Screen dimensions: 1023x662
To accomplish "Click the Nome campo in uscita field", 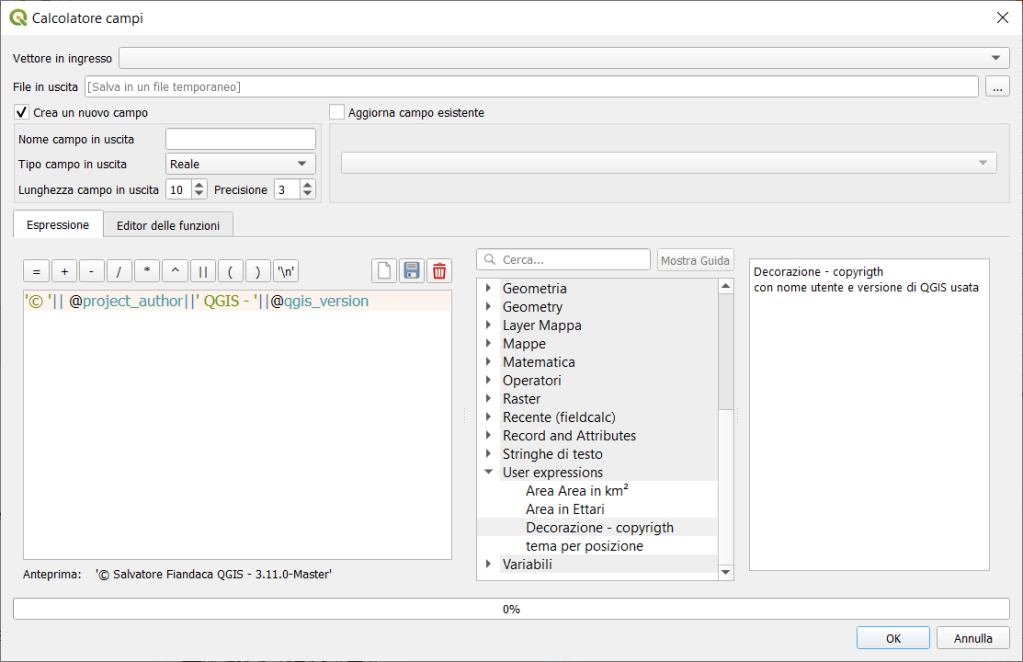I will pos(240,139).
